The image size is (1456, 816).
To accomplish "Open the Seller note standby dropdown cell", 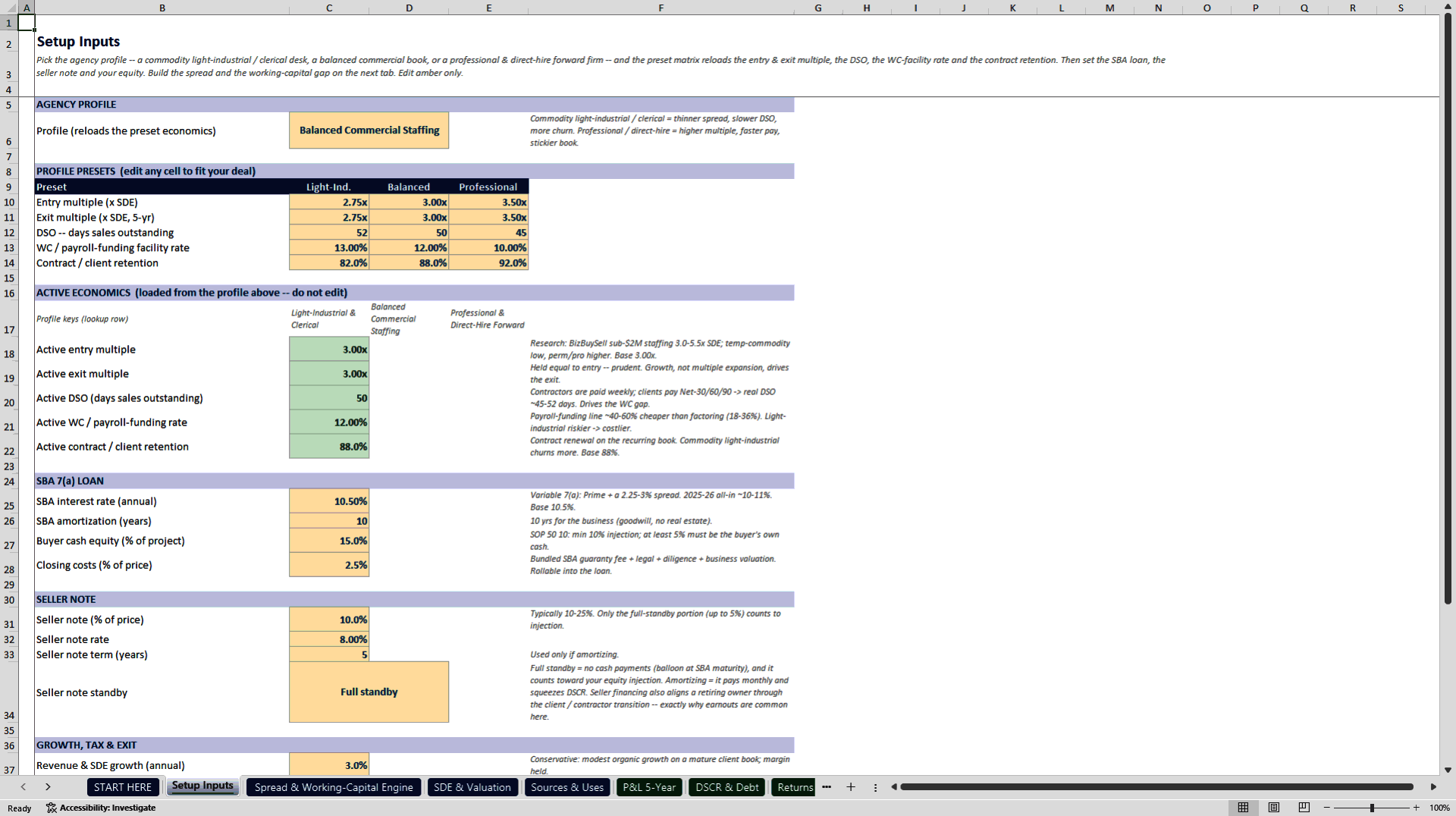I will [x=369, y=692].
